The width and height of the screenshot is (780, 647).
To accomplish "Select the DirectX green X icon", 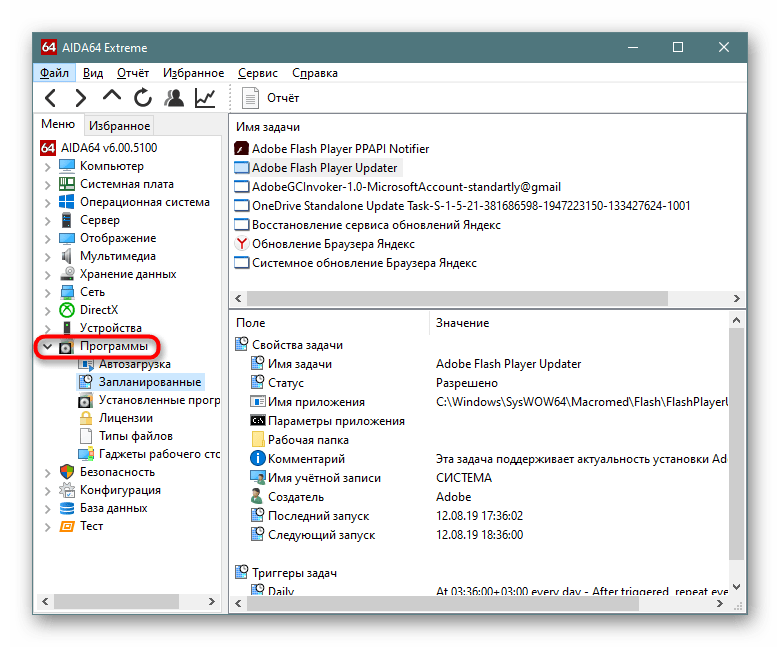I will [67, 310].
